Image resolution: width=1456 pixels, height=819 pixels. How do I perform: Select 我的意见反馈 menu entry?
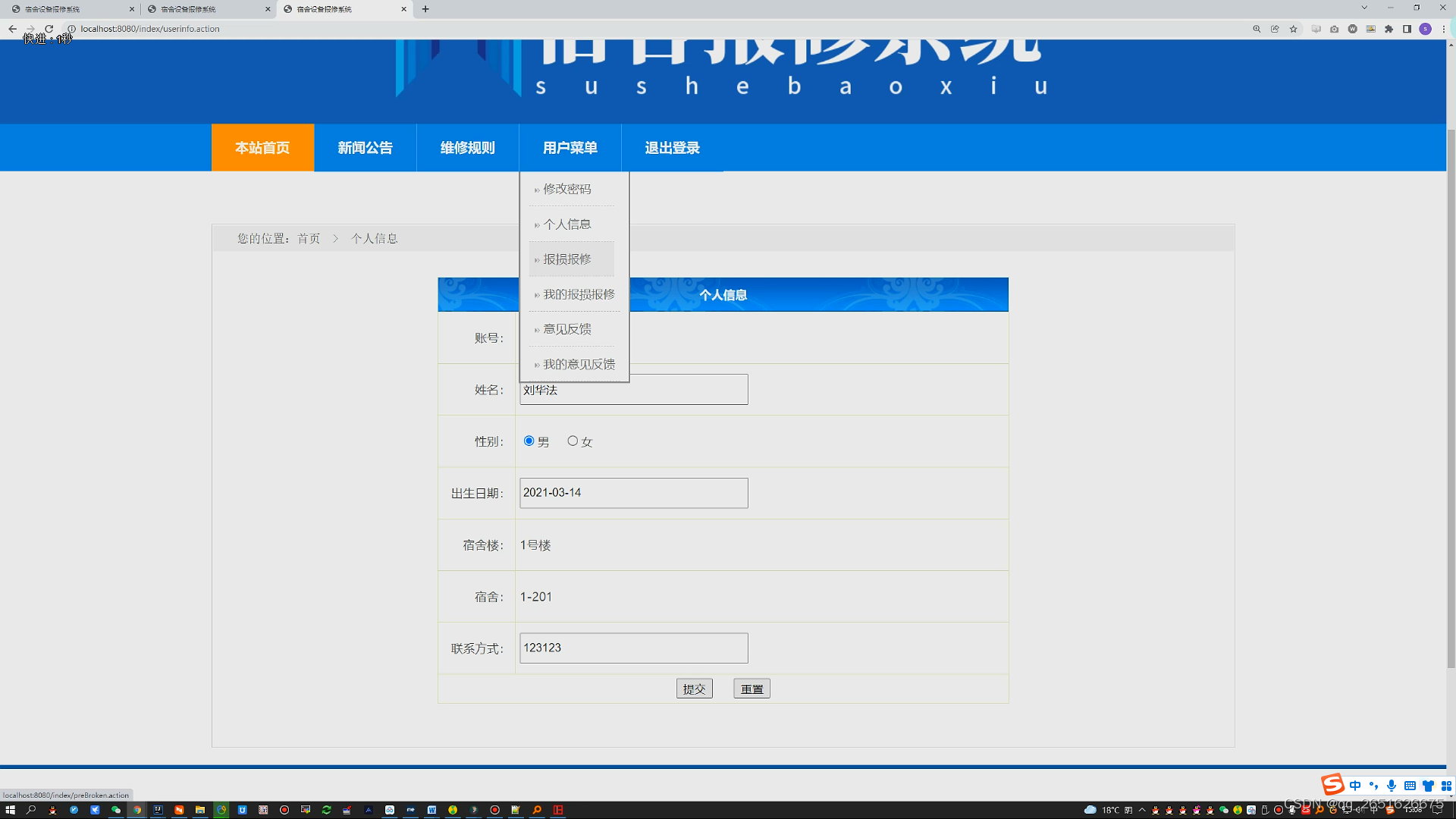pyautogui.click(x=579, y=365)
